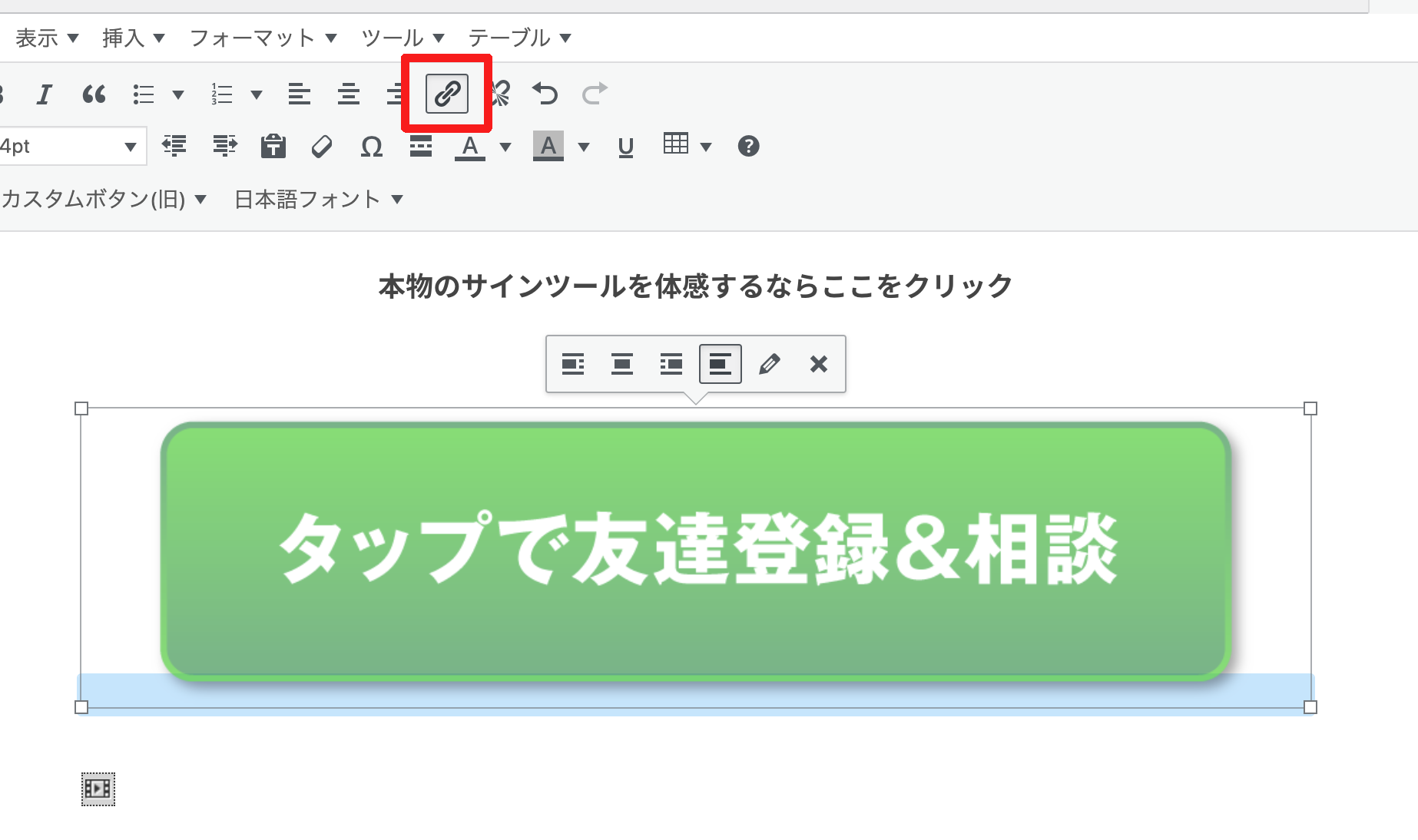Viewport: 1418px width, 840px height.
Task: Align text left in toolbar
Action: coord(300,94)
